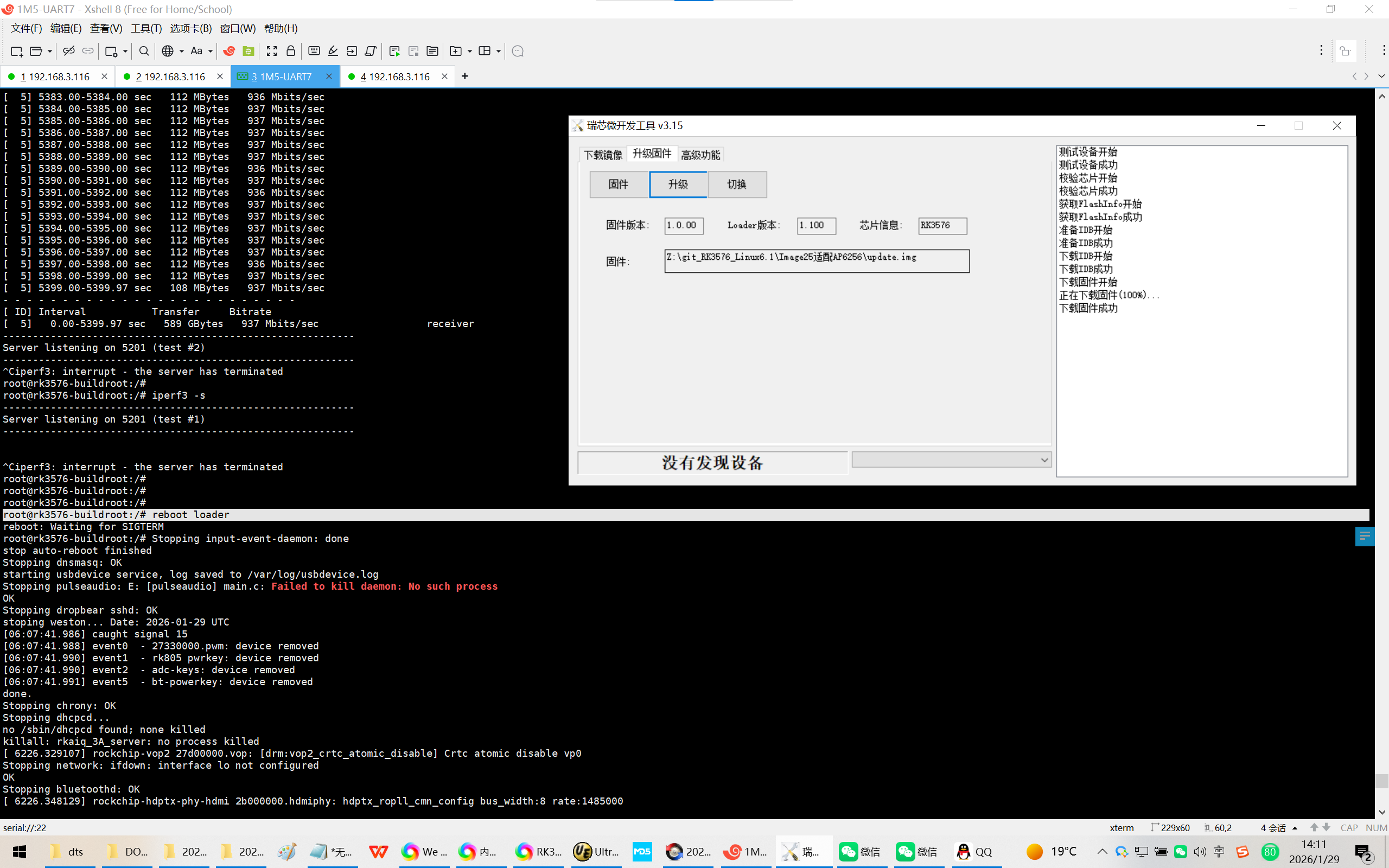Click the New Session toolbar icon
The width and height of the screenshot is (1389, 868).
[x=17, y=51]
